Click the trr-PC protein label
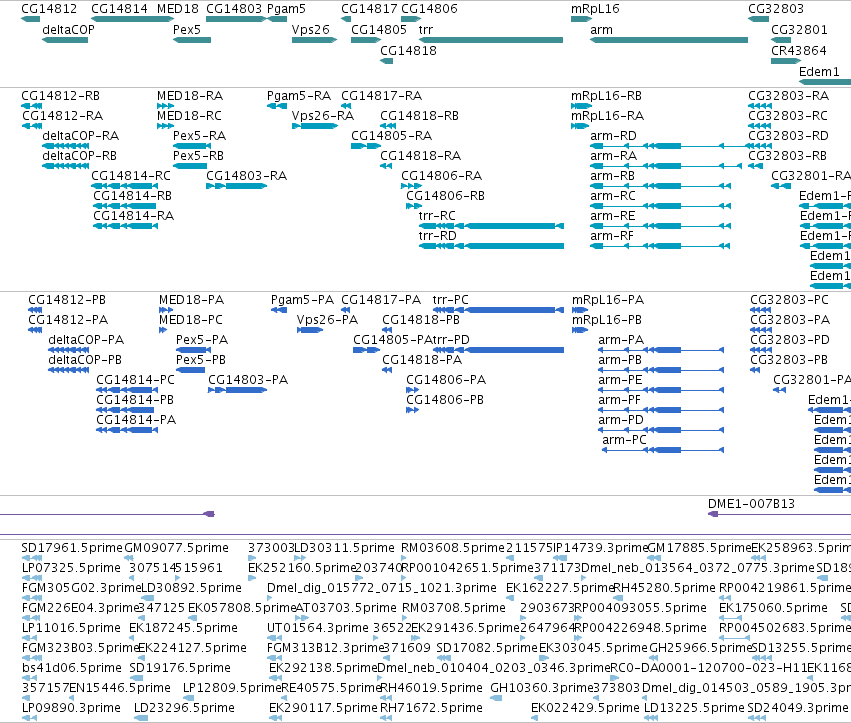 (450, 300)
